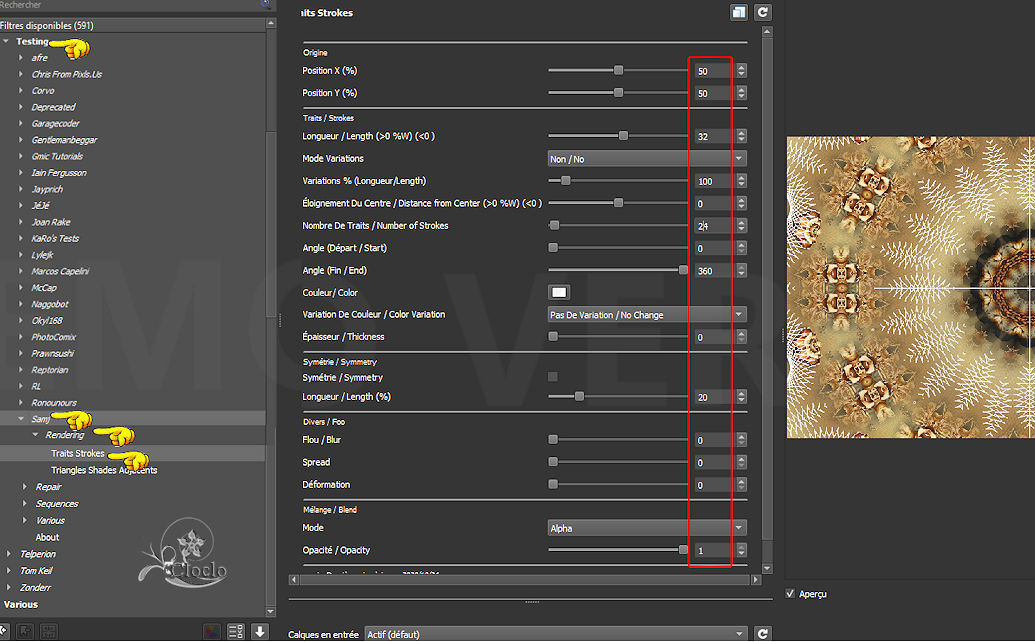The image size is (1035, 642).
Task: Select the Traits Strokes filter
Action: [78, 454]
